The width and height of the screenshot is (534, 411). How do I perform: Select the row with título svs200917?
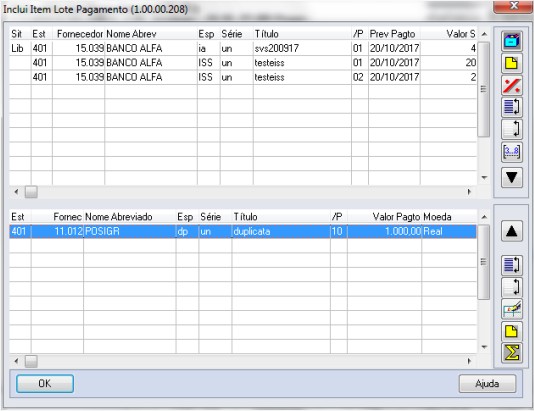coord(243,48)
